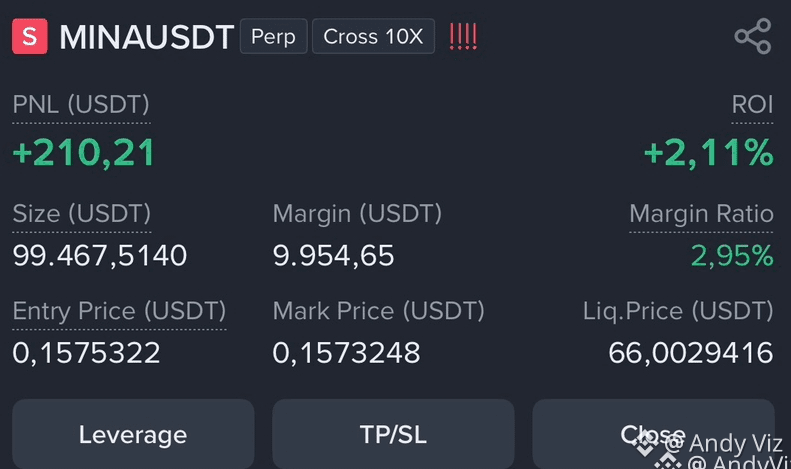Tap the MINAUSDT pair title
Screen dimensions: 791x469
point(147,37)
